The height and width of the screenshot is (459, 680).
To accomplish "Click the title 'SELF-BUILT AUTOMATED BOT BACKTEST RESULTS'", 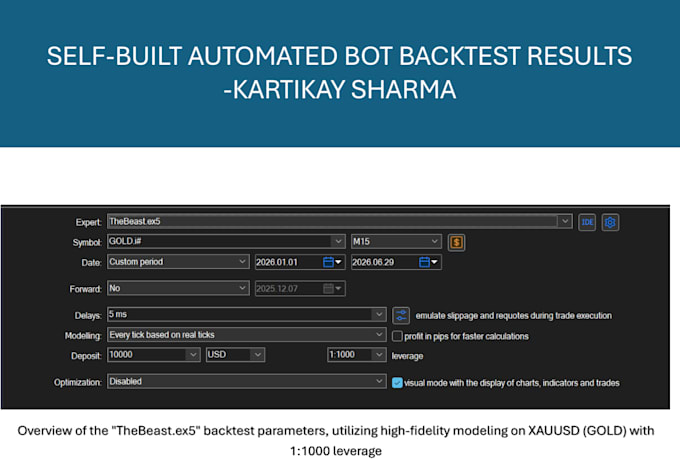I will [340, 56].
